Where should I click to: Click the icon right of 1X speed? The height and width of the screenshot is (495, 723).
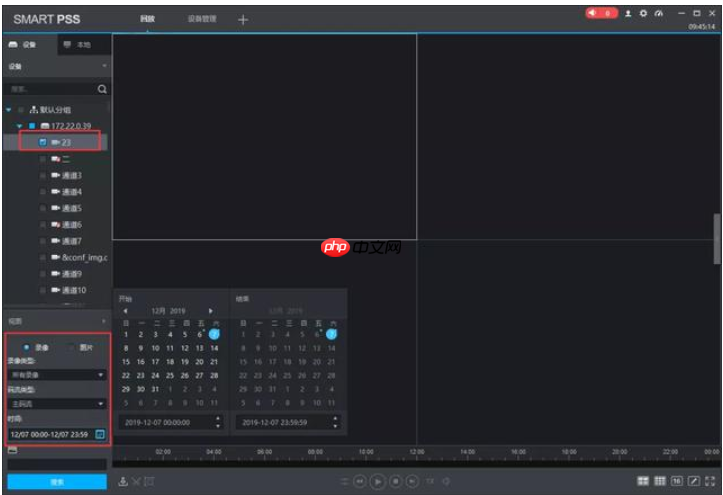click(446, 482)
